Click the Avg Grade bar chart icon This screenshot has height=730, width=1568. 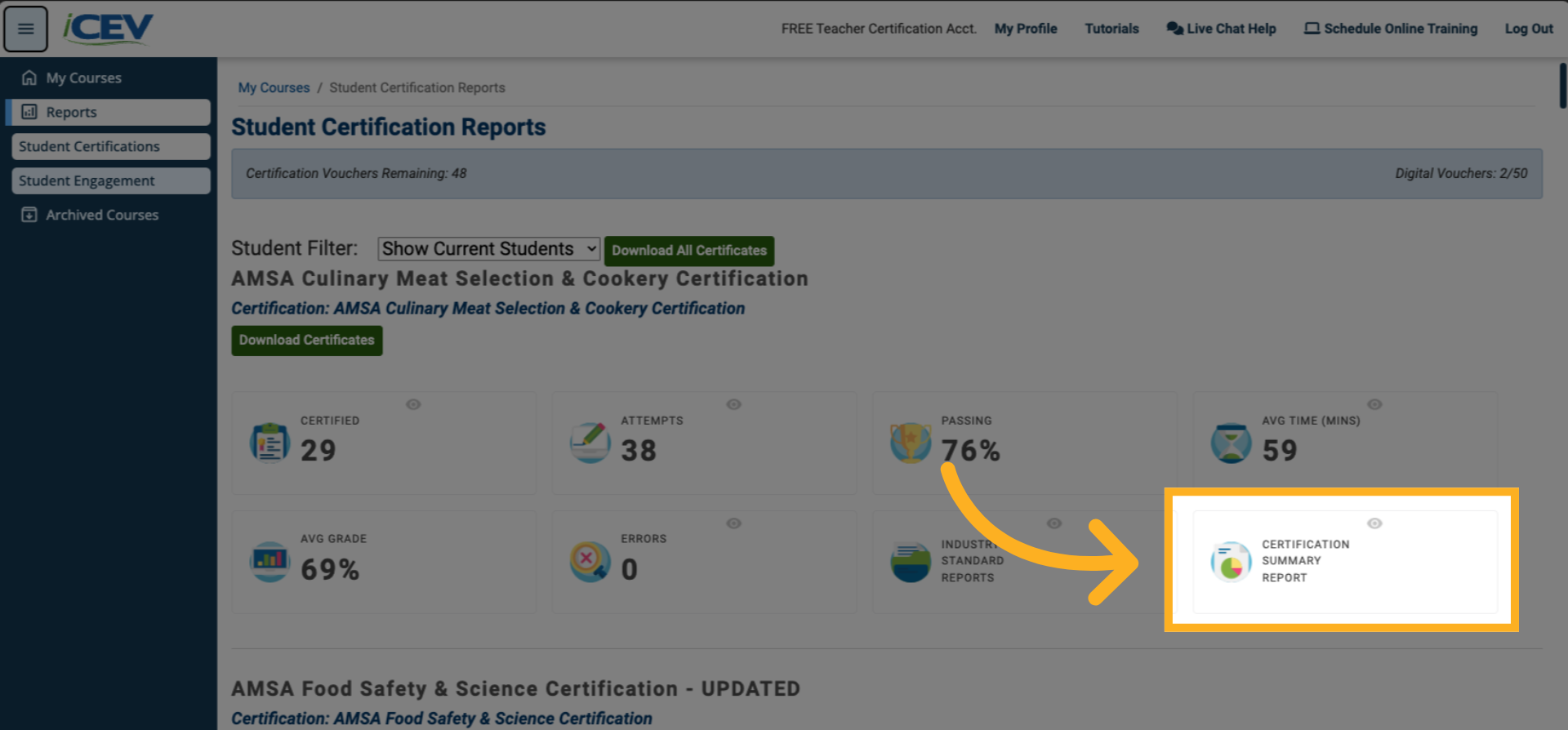pyautogui.click(x=269, y=562)
